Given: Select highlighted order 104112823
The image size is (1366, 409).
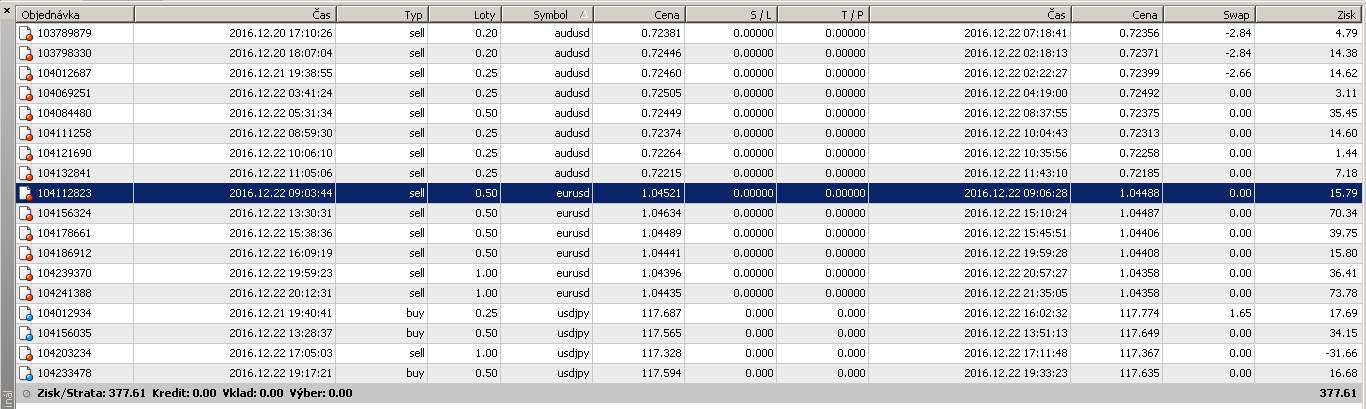Looking at the screenshot, I should pyautogui.click(x=64, y=193).
